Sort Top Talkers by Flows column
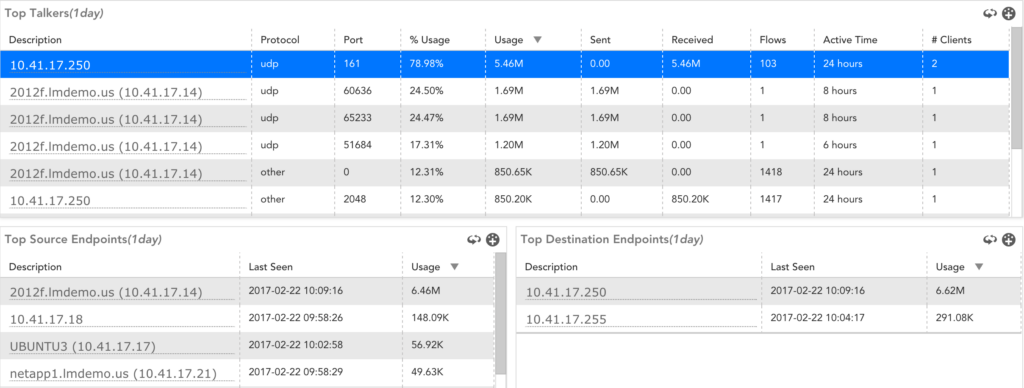This screenshot has width=1024, height=388. click(x=773, y=40)
